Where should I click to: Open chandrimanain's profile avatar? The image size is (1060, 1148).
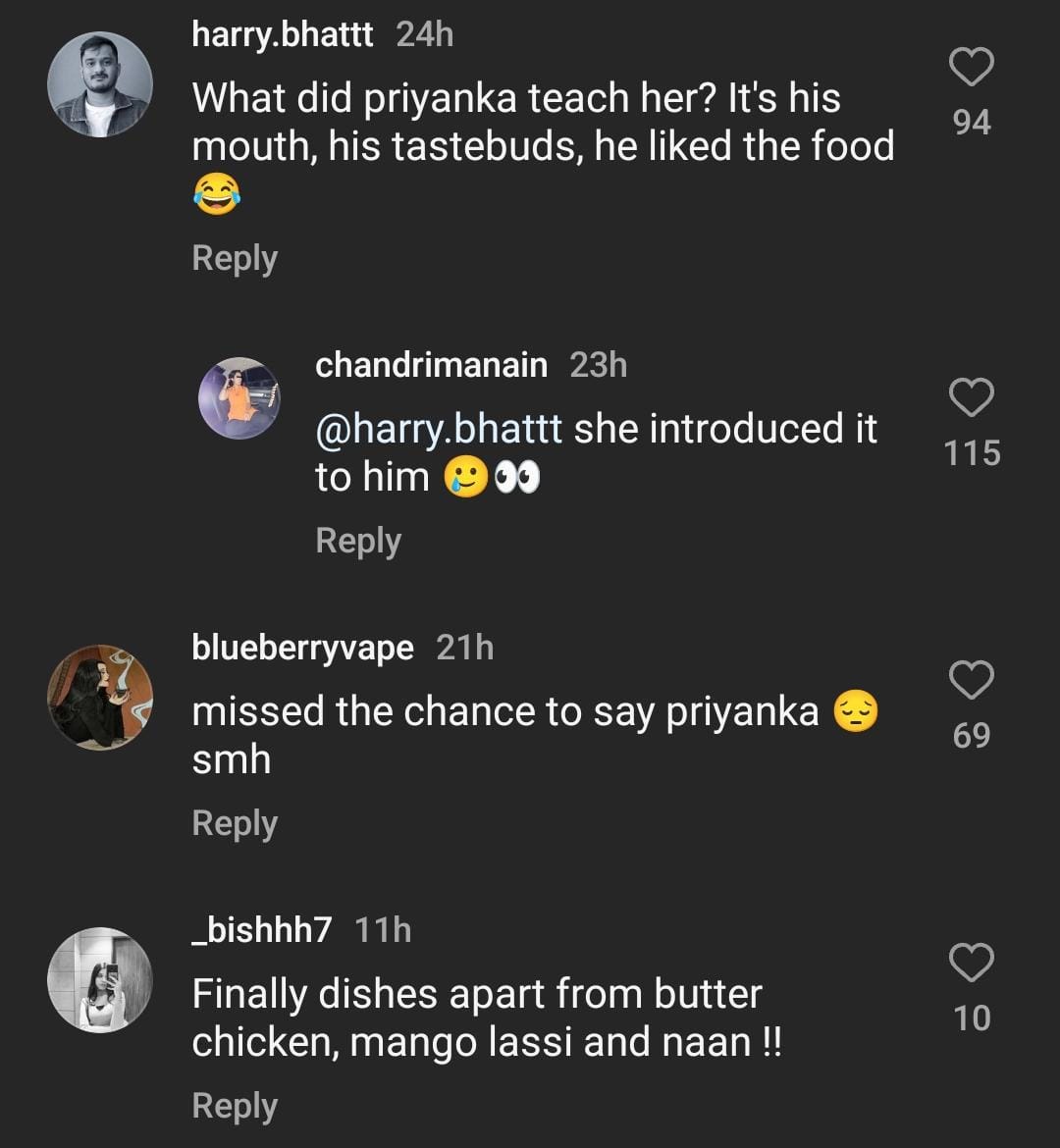[239, 397]
